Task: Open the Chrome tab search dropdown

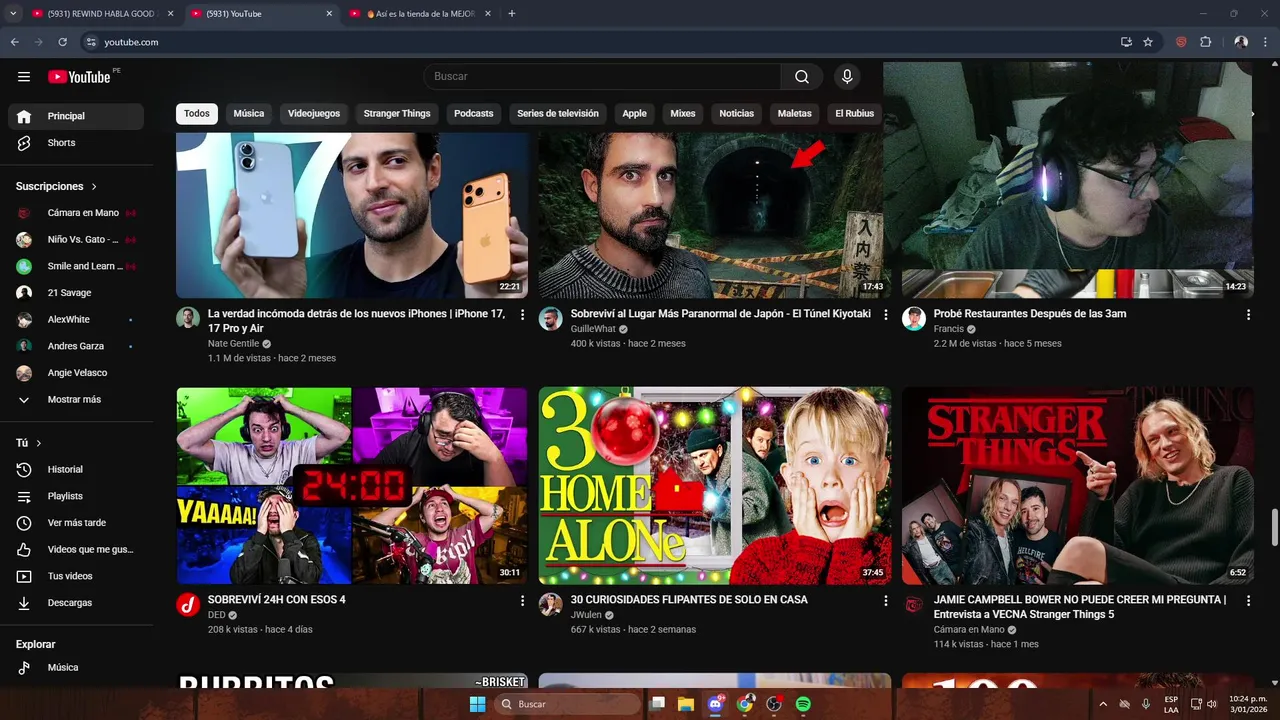Action: pos(13,14)
